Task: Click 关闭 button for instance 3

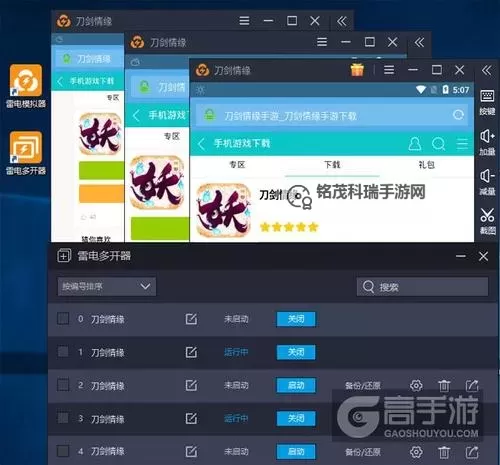Action: point(296,418)
